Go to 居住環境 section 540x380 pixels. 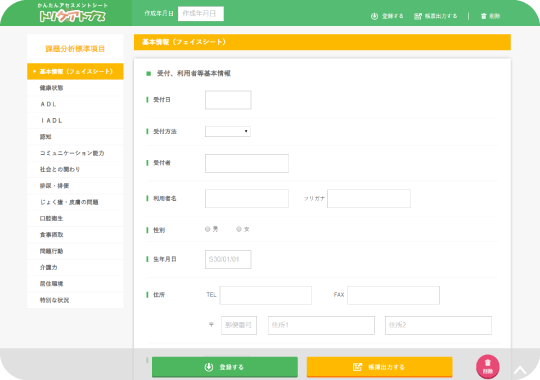click(75, 284)
